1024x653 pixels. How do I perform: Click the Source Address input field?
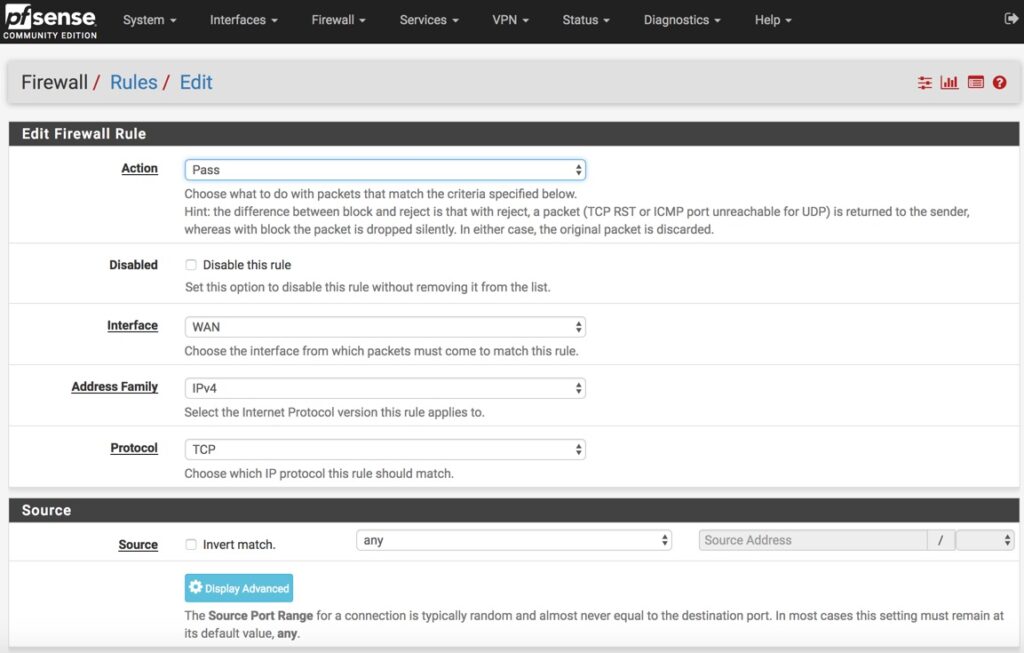point(812,540)
